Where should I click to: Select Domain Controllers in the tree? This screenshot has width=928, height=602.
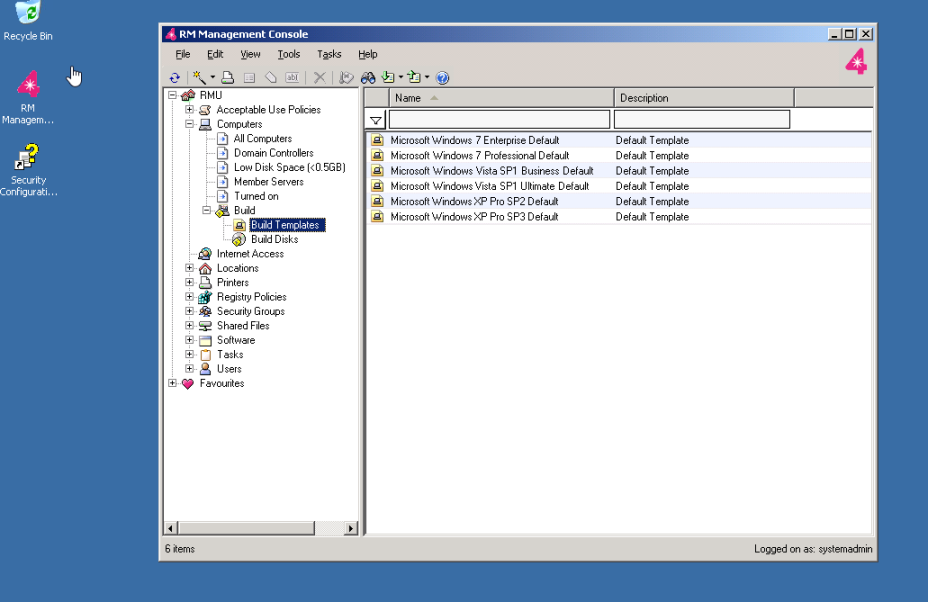[273, 153]
